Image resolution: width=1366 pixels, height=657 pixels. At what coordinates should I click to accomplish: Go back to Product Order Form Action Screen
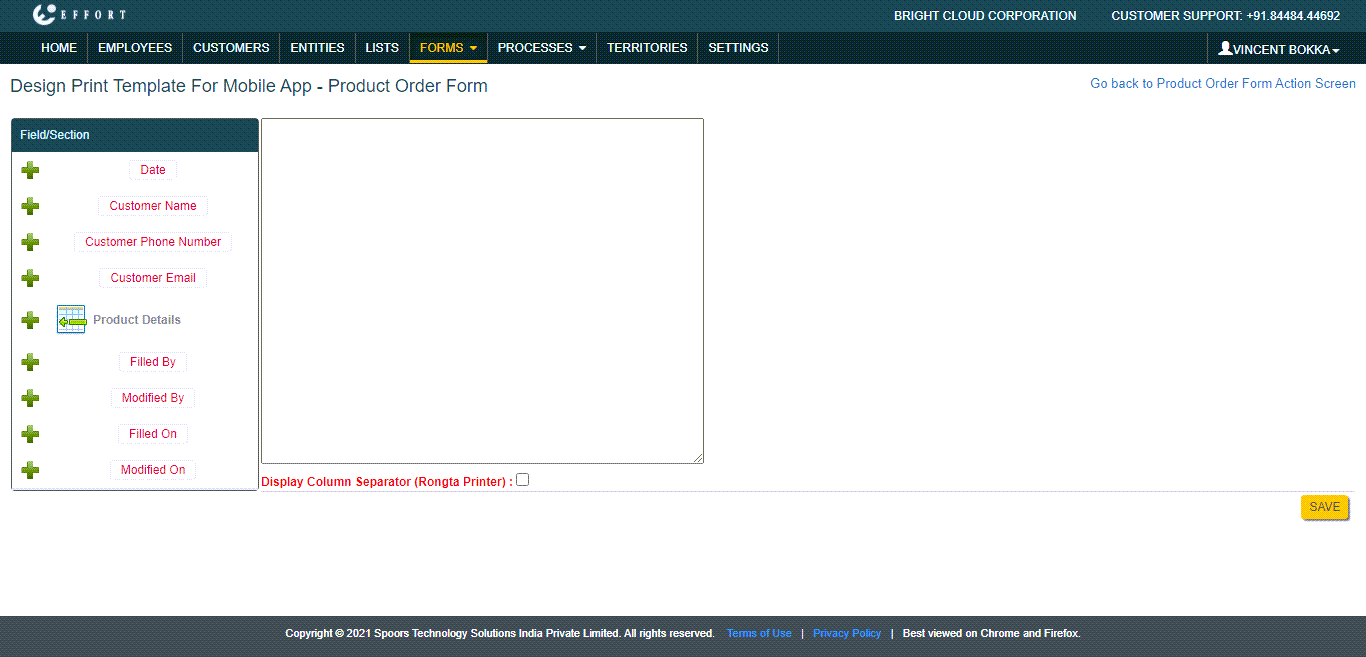[1222, 84]
